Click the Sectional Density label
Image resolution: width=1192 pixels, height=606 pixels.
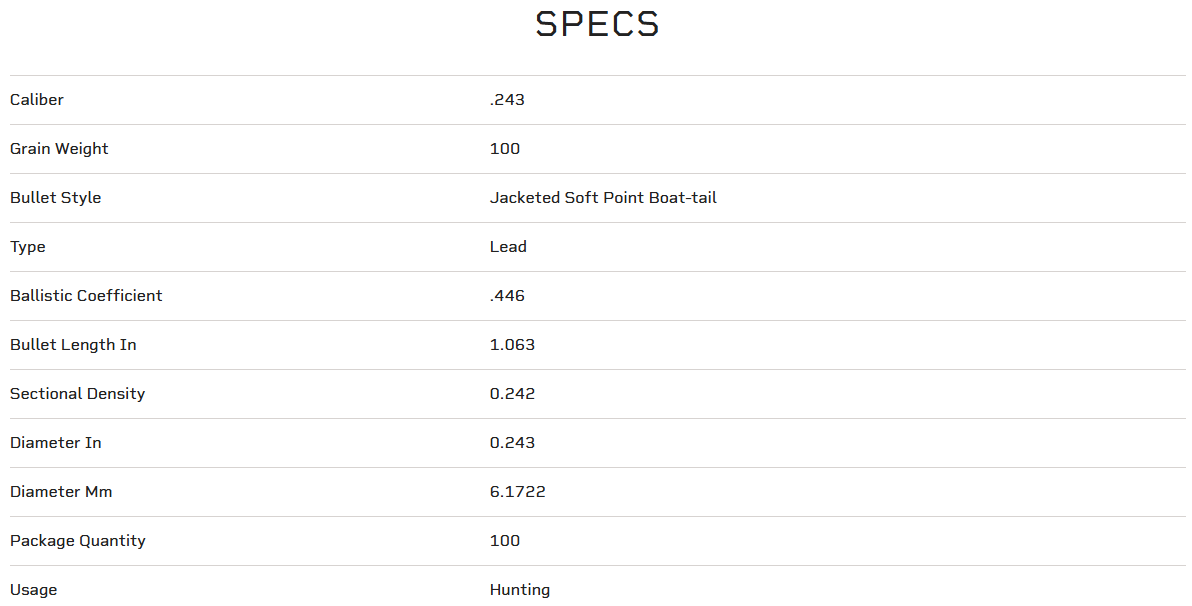[77, 394]
